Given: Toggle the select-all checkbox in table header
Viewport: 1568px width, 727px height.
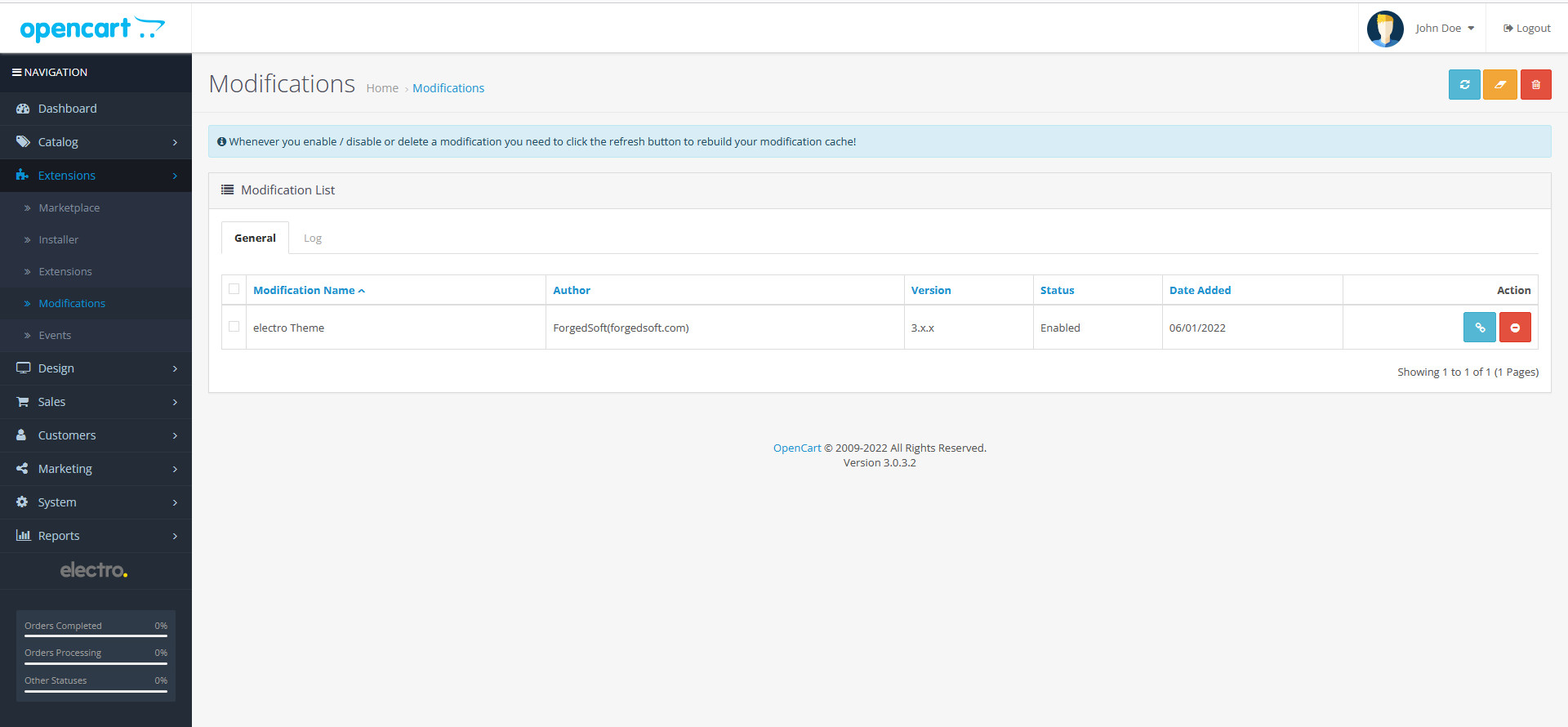Looking at the screenshot, I should click(234, 289).
